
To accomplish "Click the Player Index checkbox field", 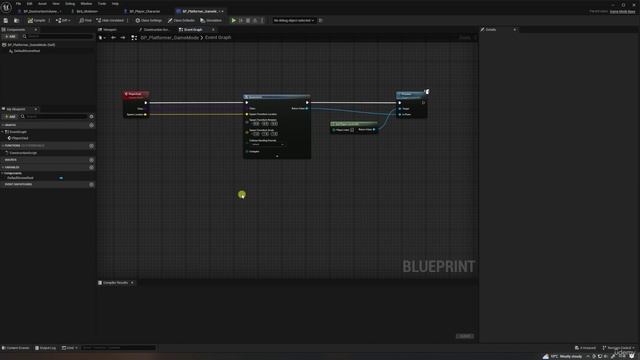I will [x=352, y=130].
